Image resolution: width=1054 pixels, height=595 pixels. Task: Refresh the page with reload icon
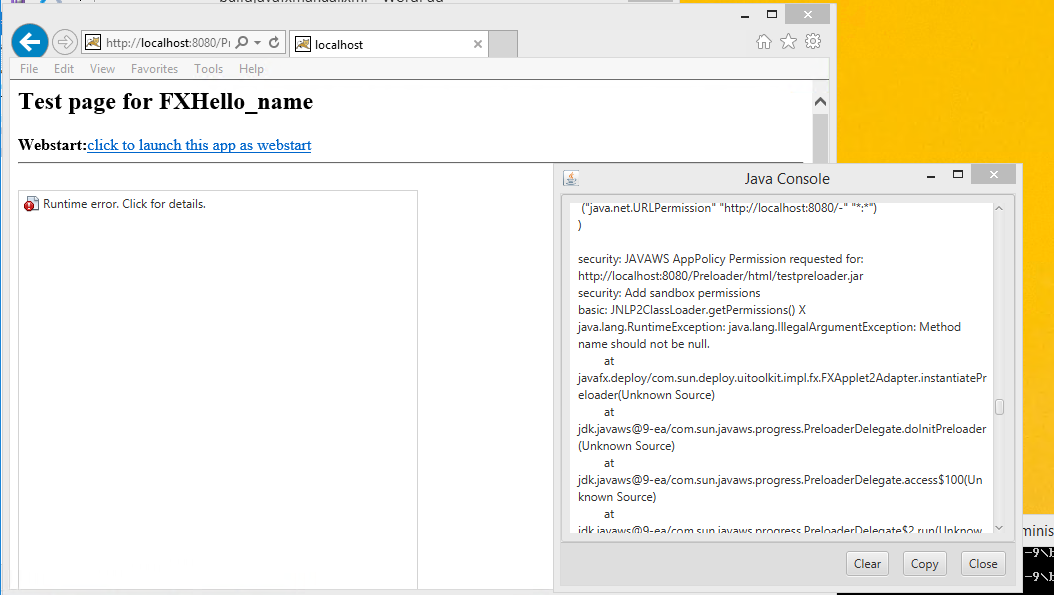click(x=274, y=43)
